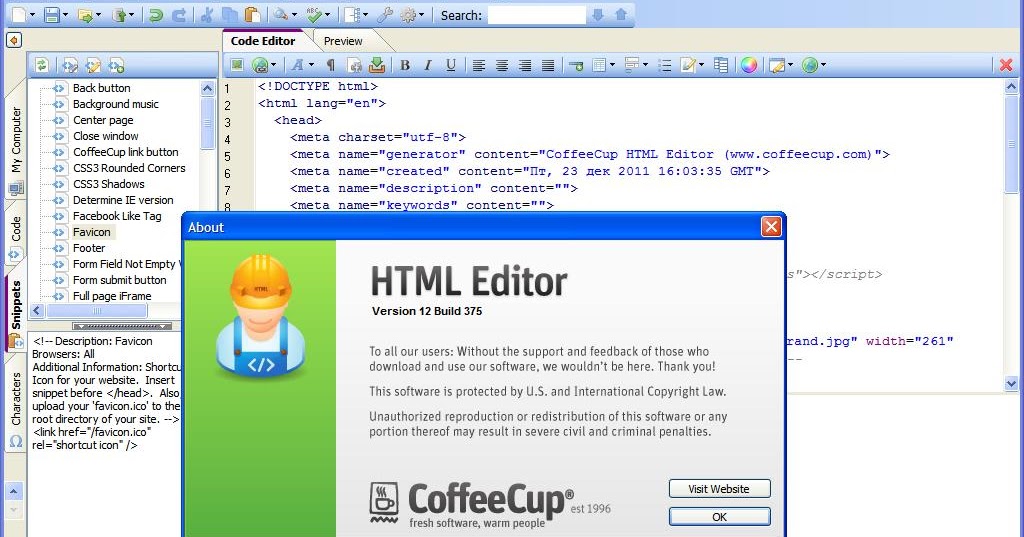Select the Facebook Like Tag snippet
This screenshot has height=537, width=1024.
pyautogui.click(x=117, y=216)
